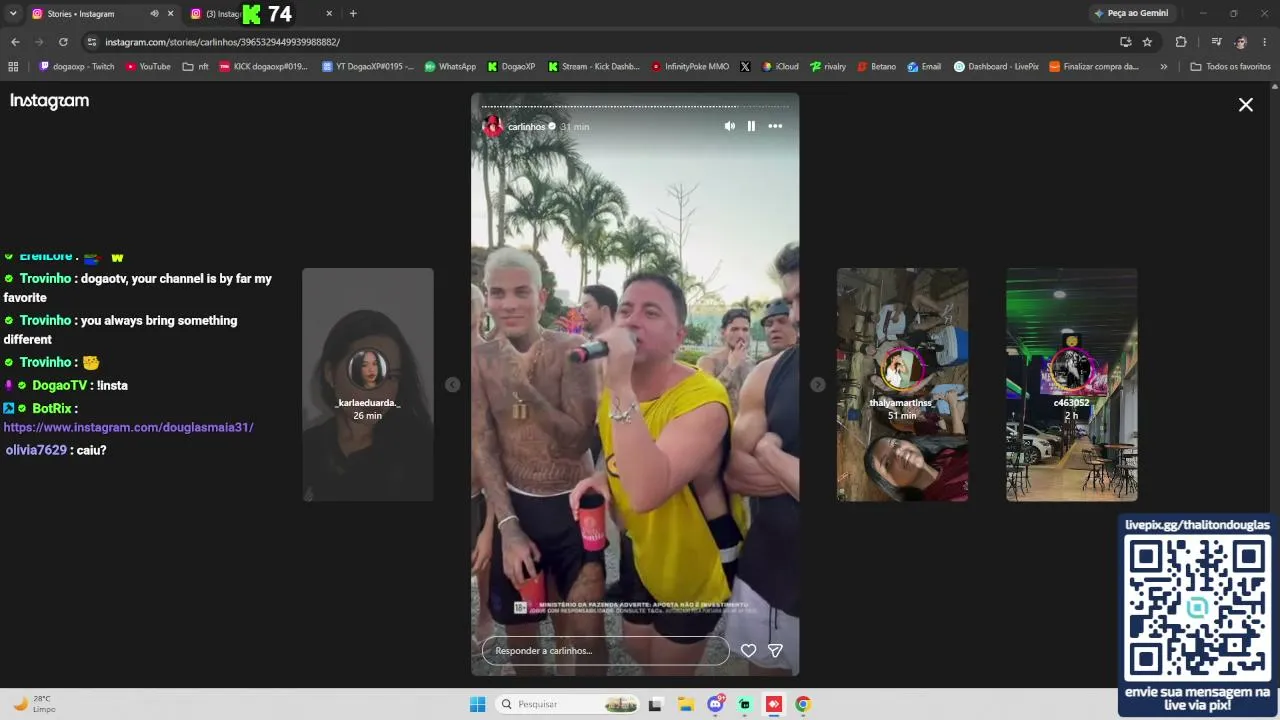Show more bookmarks with the chevron
1280x720 pixels.
pos(1163,67)
